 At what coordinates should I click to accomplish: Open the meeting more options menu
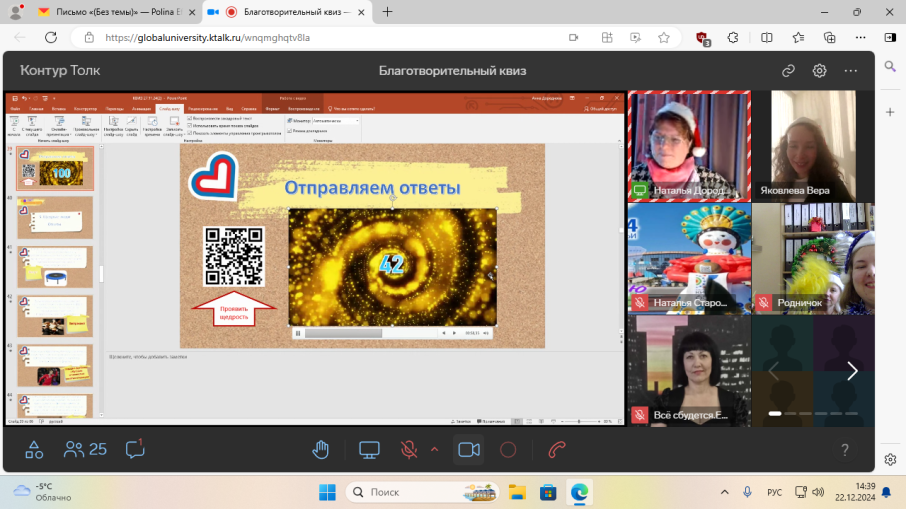tap(851, 70)
